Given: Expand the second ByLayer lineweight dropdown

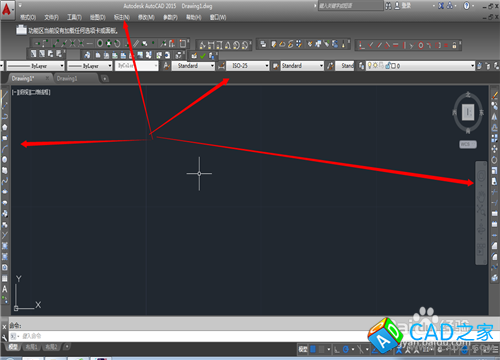Looking at the screenshot, I should tap(110, 66).
